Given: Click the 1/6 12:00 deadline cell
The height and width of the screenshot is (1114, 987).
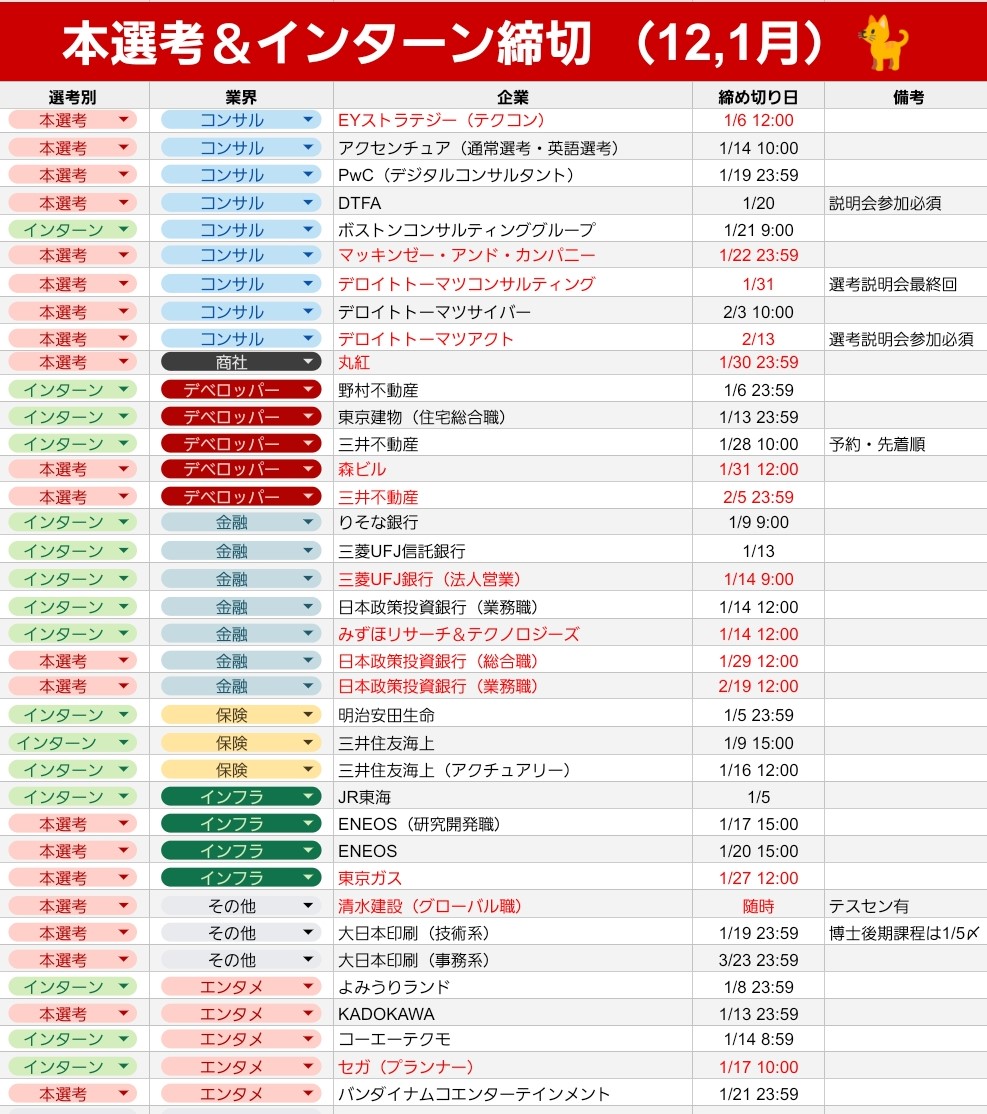Looking at the screenshot, I should 758,120.
